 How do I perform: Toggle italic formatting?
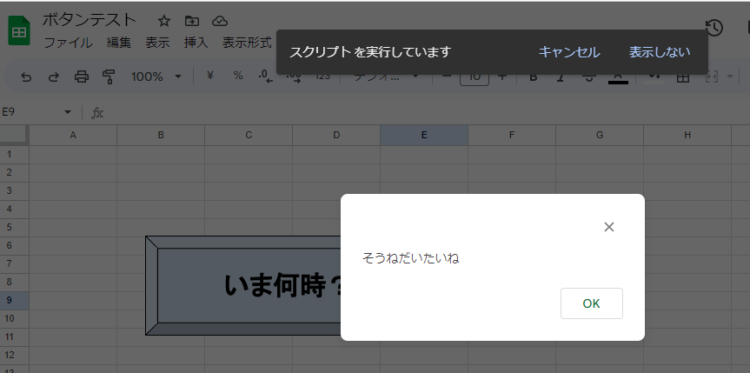click(x=560, y=77)
